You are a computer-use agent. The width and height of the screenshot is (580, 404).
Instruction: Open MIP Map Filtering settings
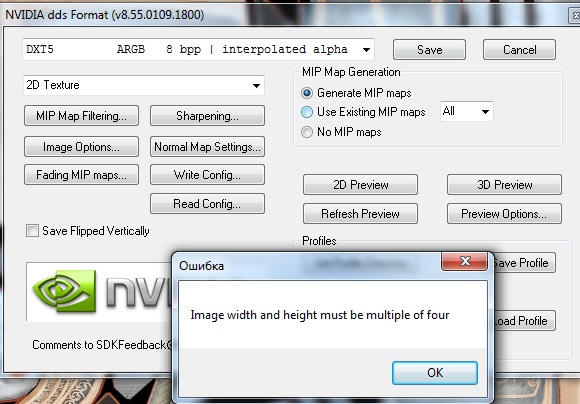(81, 116)
